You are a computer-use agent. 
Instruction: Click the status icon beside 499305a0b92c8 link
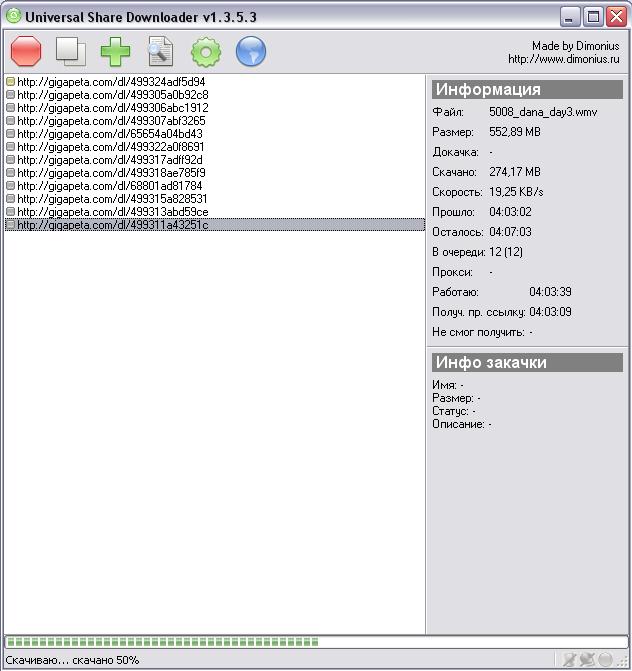11,95
